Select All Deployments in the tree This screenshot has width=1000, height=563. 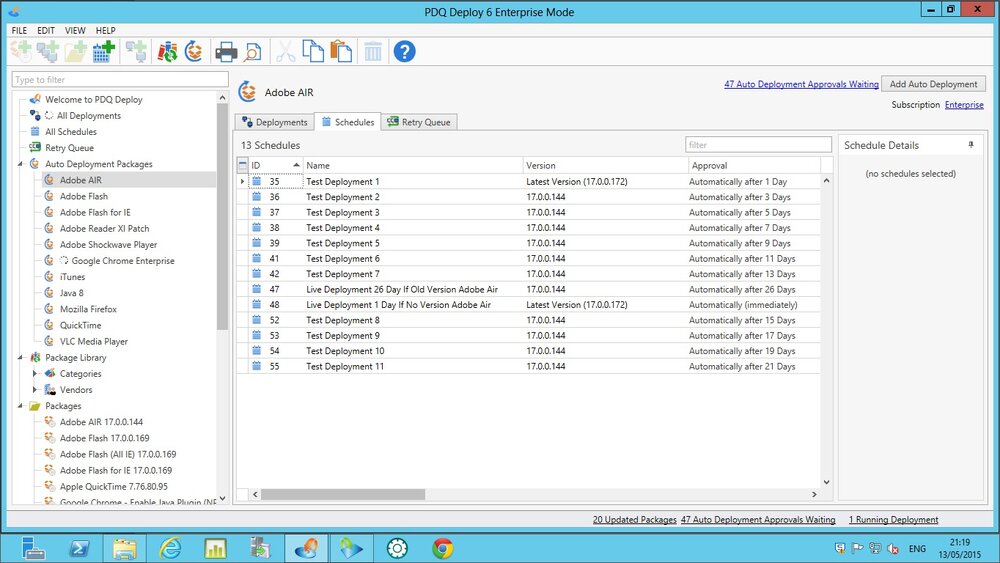pyautogui.click(x=89, y=115)
